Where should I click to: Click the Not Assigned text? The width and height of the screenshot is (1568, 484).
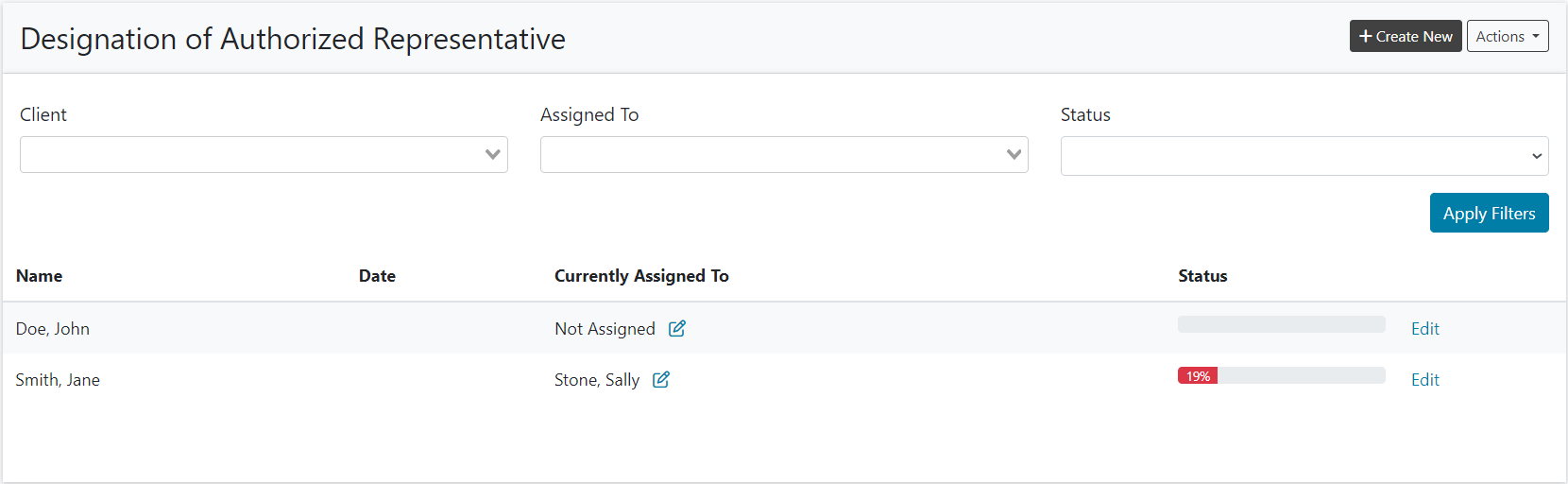point(605,329)
